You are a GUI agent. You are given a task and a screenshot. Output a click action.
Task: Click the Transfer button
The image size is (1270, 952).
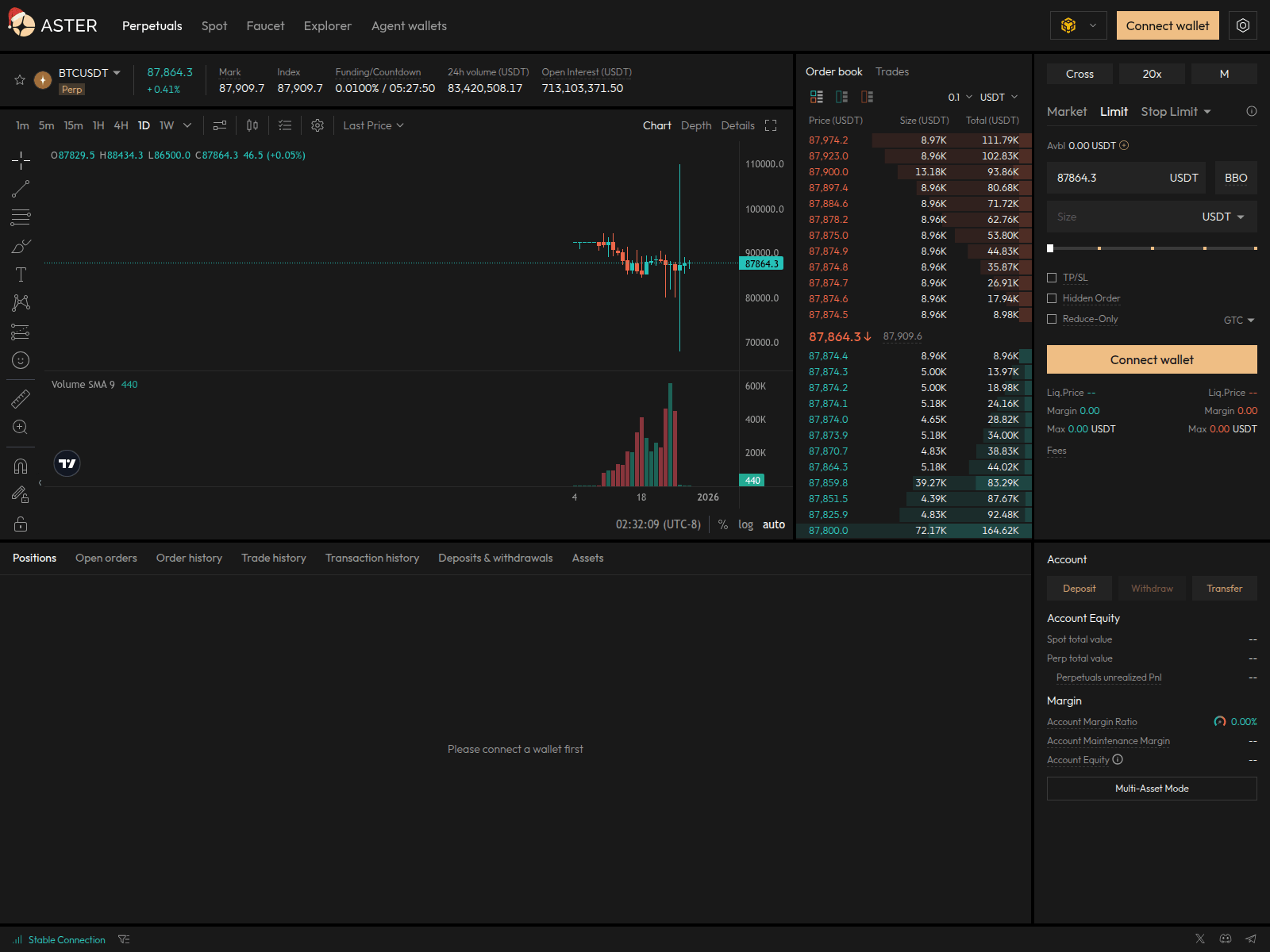click(x=1225, y=589)
